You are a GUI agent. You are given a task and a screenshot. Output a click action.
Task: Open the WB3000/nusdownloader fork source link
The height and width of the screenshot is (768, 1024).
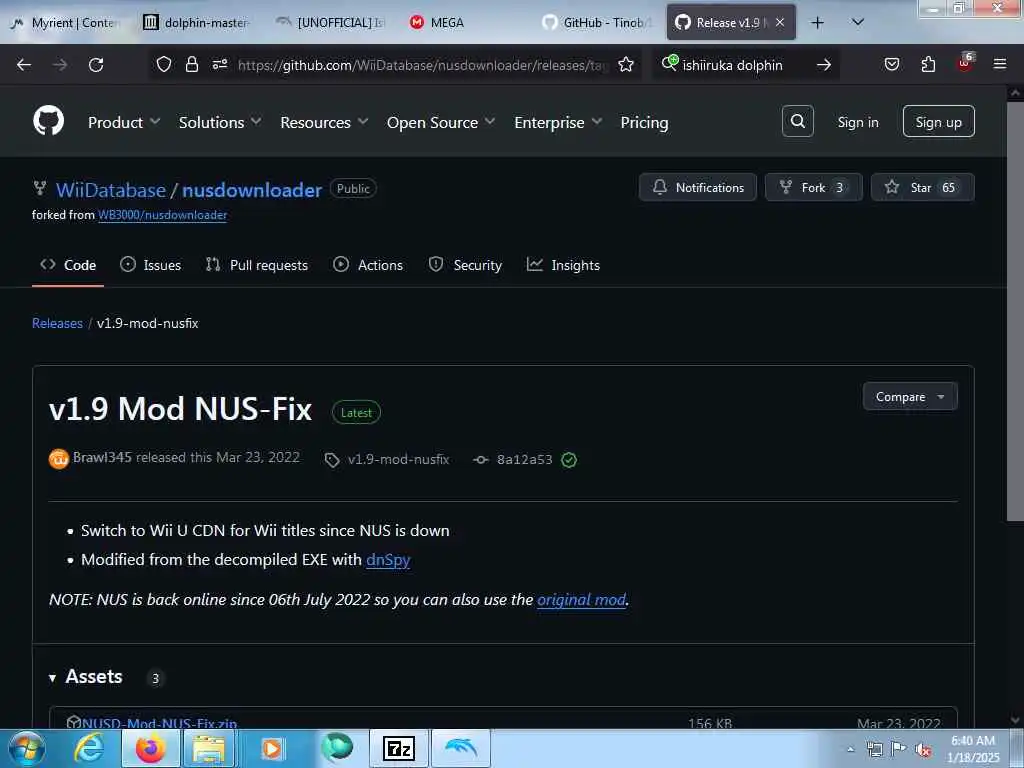(163, 215)
